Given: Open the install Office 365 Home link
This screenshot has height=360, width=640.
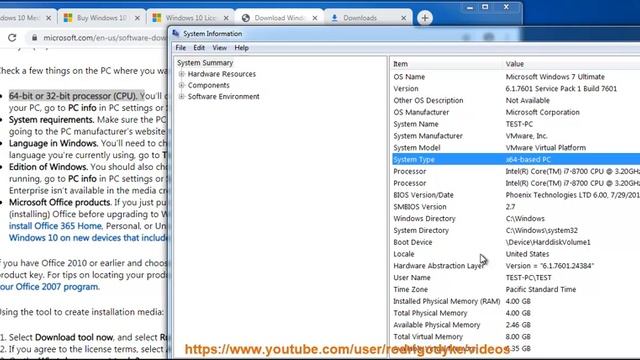Looking at the screenshot, I should point(55,226).
